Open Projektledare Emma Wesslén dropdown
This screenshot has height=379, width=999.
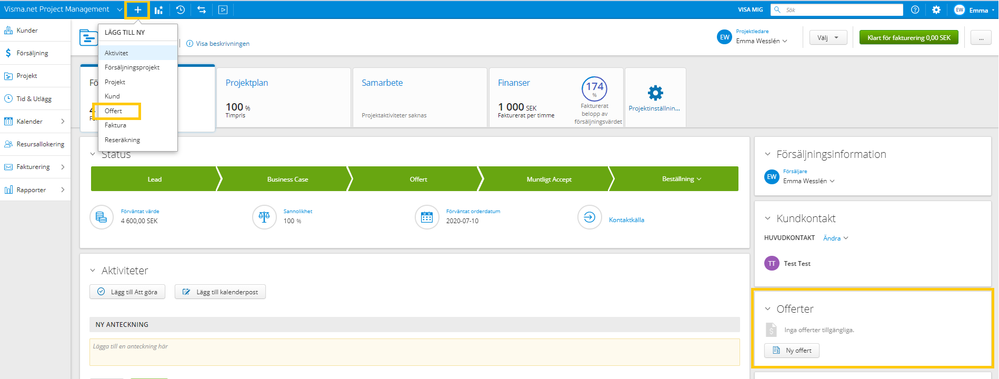pyautogui.click(x=761, y=41)
